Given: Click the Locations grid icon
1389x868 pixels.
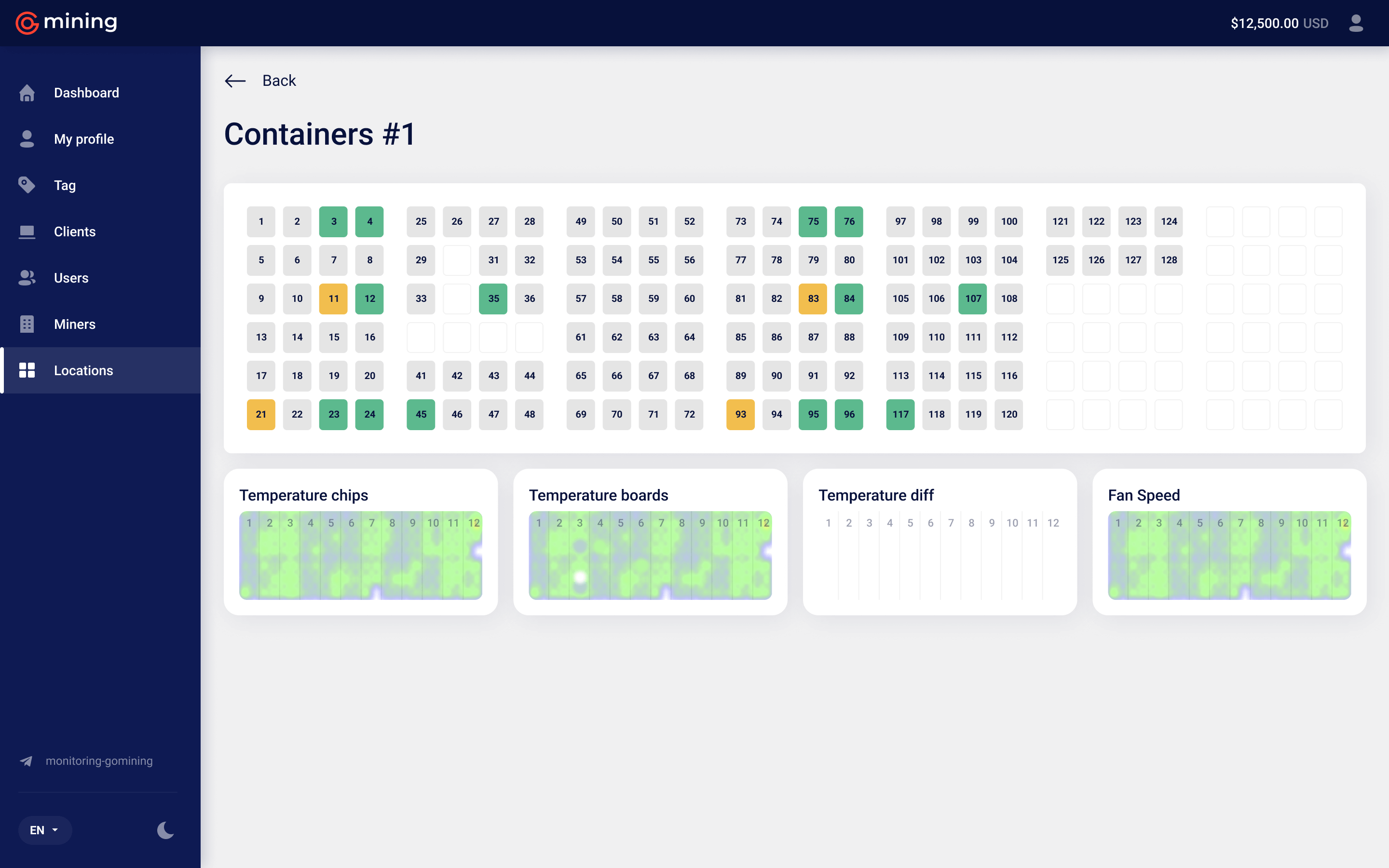Looking at the screenshot, I should point(27,370).
